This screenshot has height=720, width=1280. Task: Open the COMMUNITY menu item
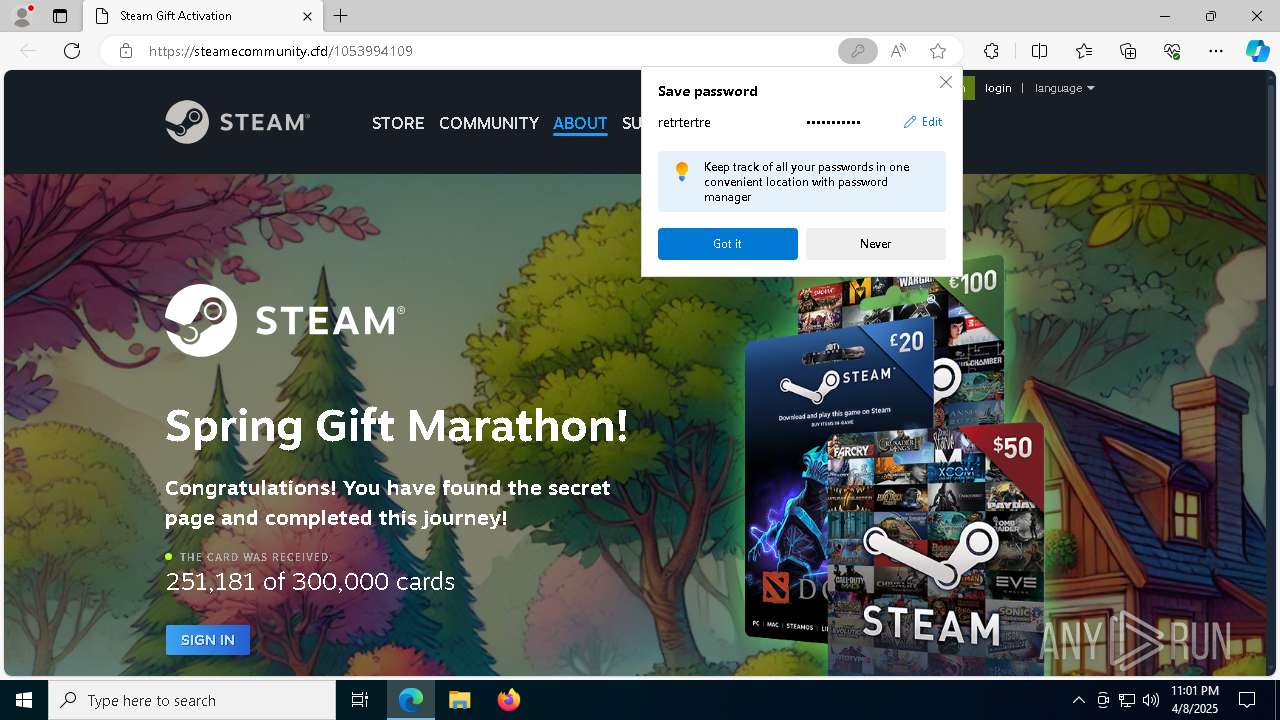(489, 123)
